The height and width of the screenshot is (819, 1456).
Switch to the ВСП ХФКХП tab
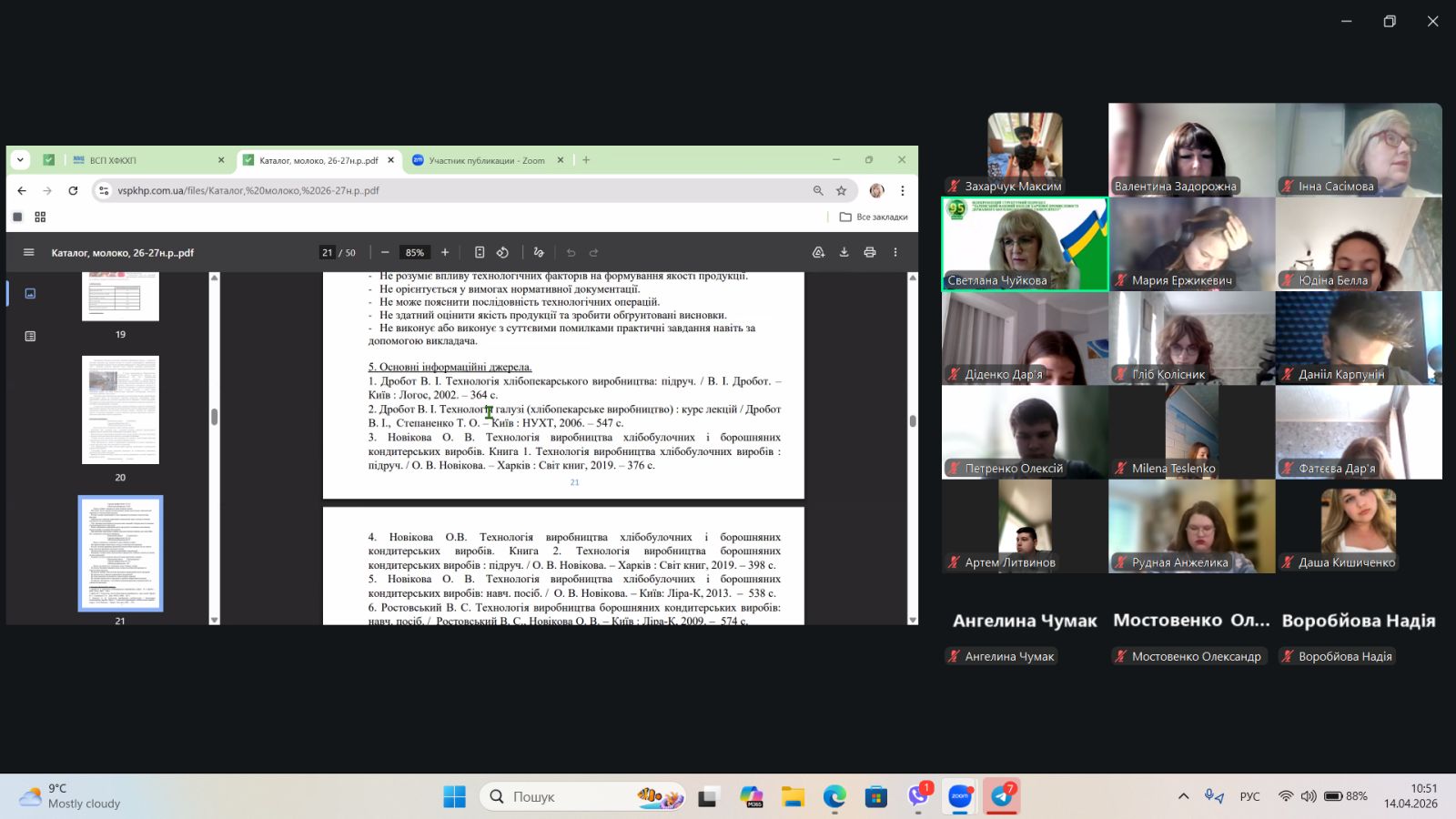[146, 160]
